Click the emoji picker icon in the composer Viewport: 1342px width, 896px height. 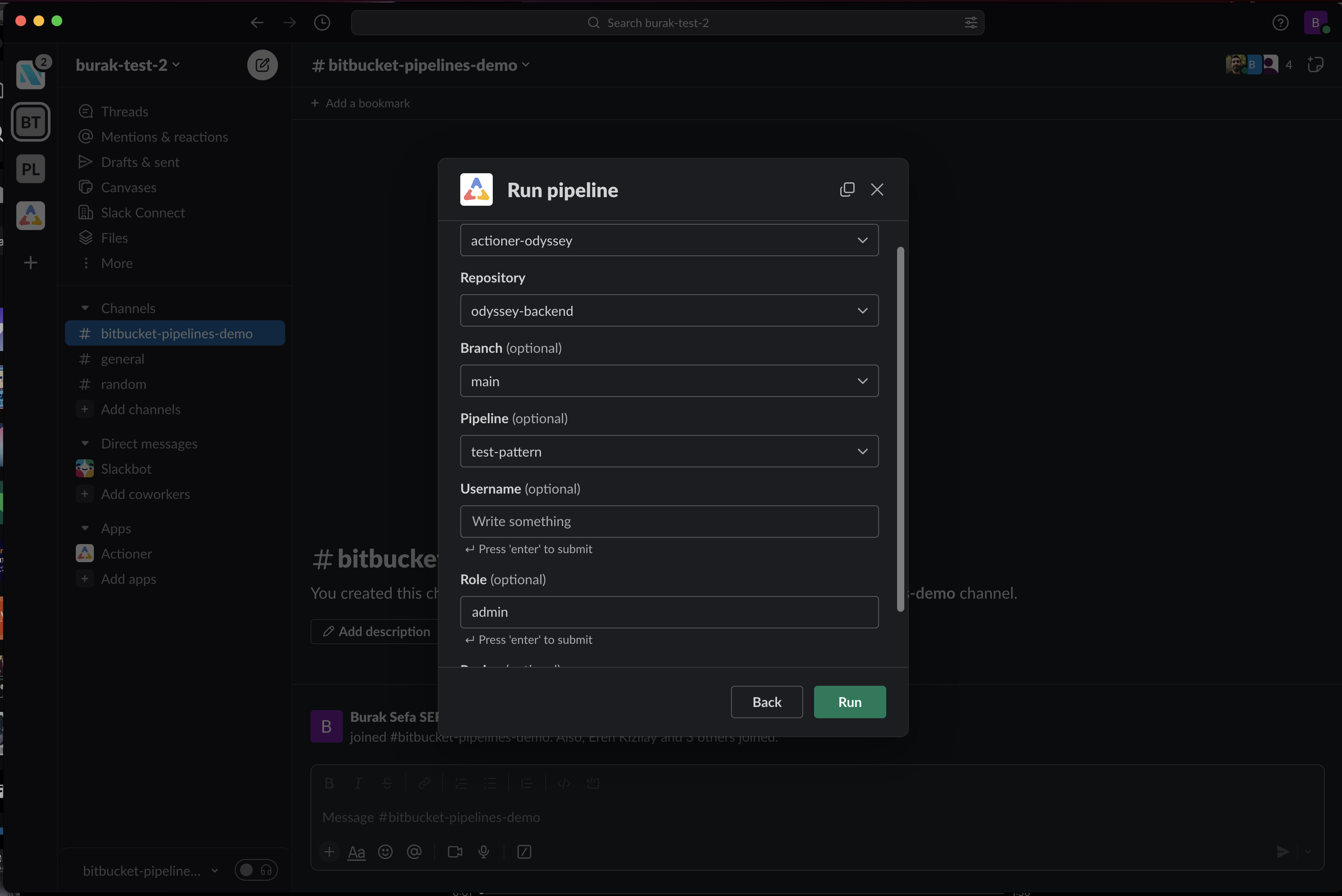click(x=386, y=852)
